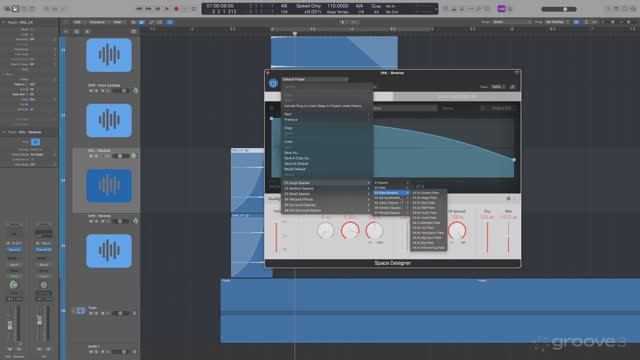Collapse the Region: DHL_14 inspector section
This screenshot has height=360, width=640.
click(x=4, y=22)
